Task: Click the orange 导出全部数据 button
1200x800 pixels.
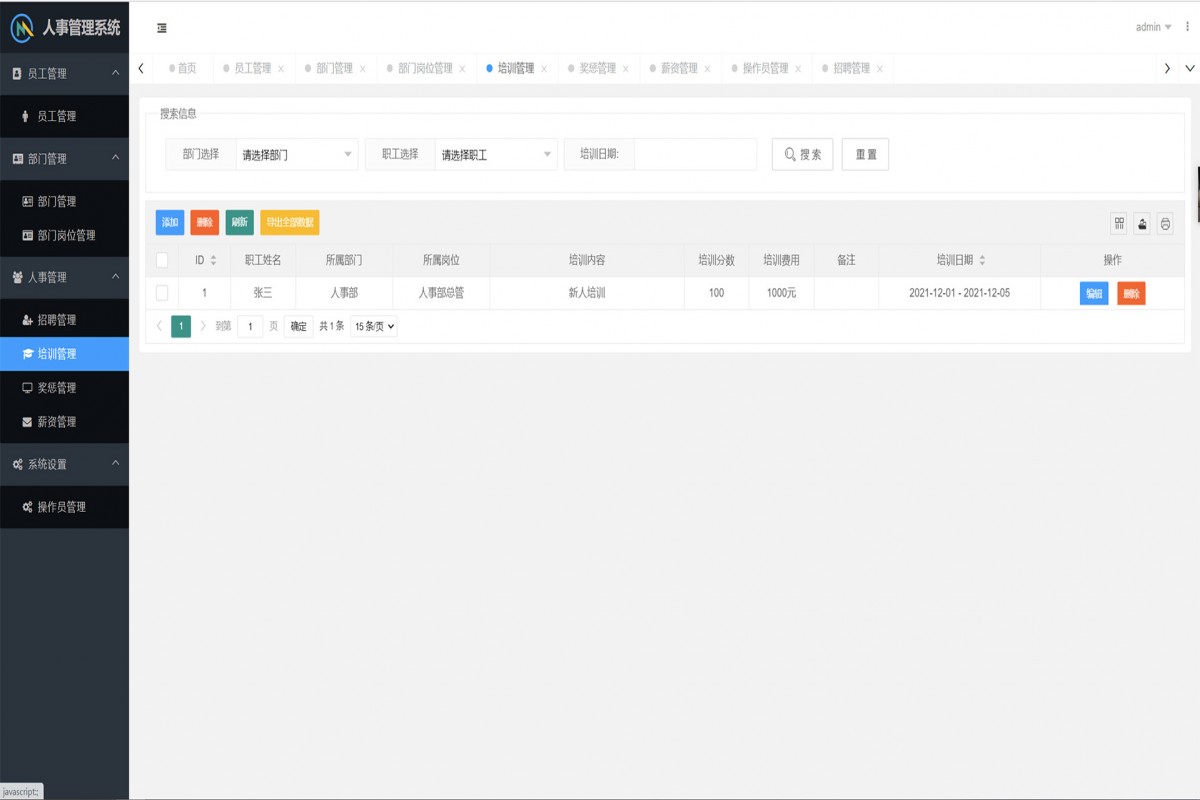Action: [x=292, y=222]
